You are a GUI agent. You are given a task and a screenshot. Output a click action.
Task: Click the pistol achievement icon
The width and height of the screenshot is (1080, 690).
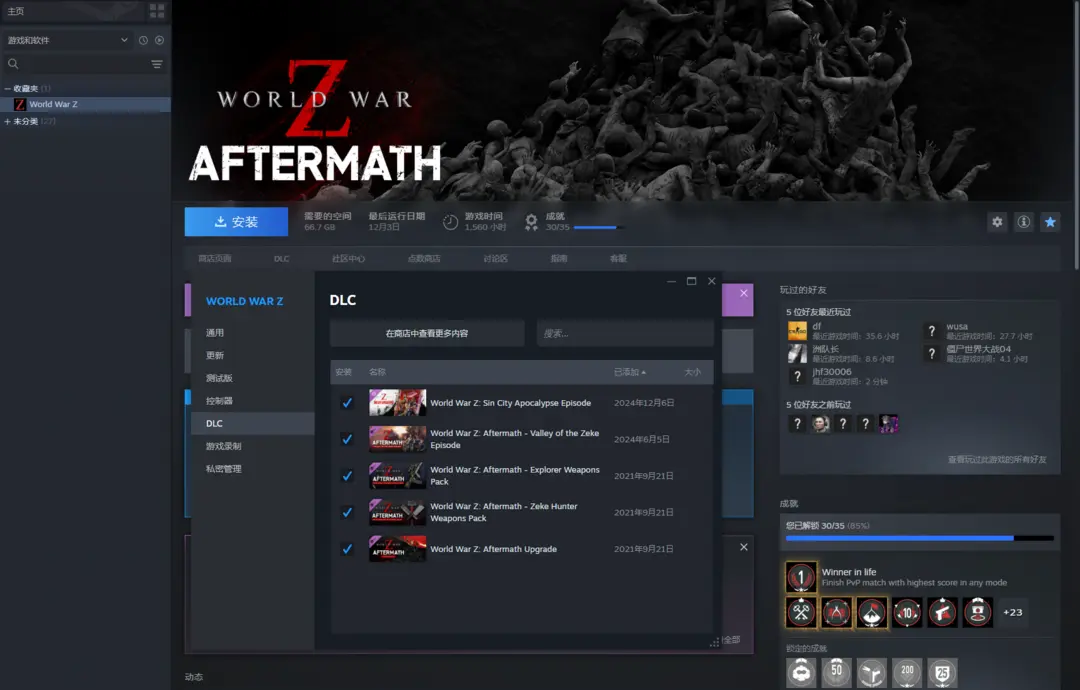[942, 612]
